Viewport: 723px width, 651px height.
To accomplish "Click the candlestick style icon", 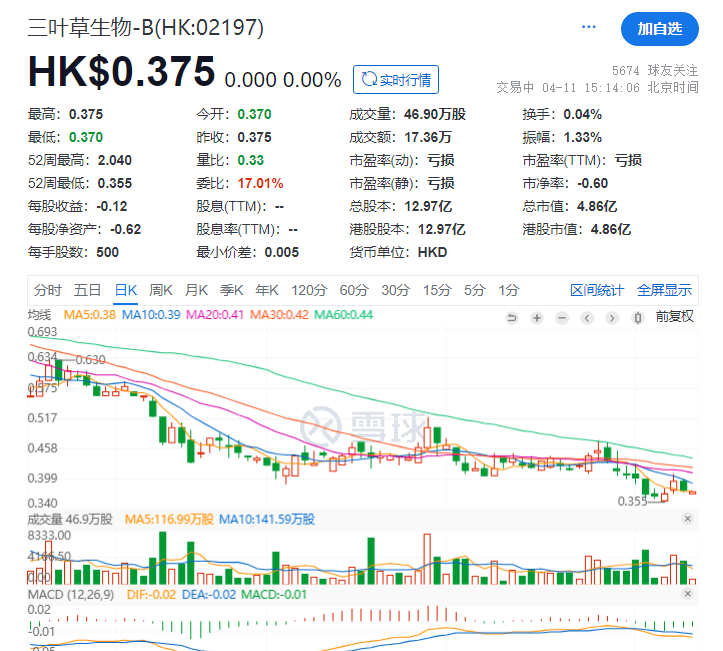I will click(x=638, y=318).
